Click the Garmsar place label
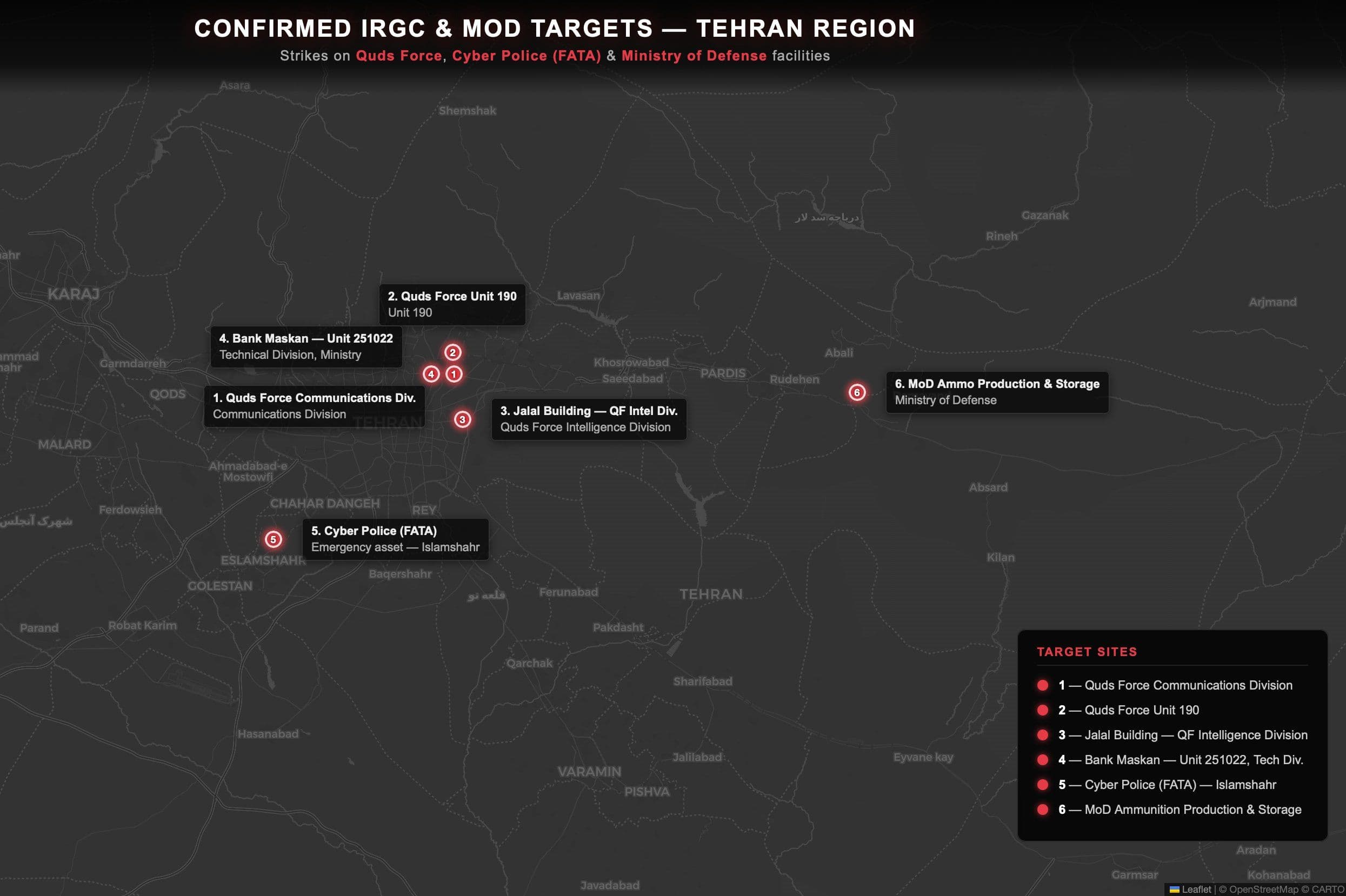1346x896 pixels. coord(1135,875)
